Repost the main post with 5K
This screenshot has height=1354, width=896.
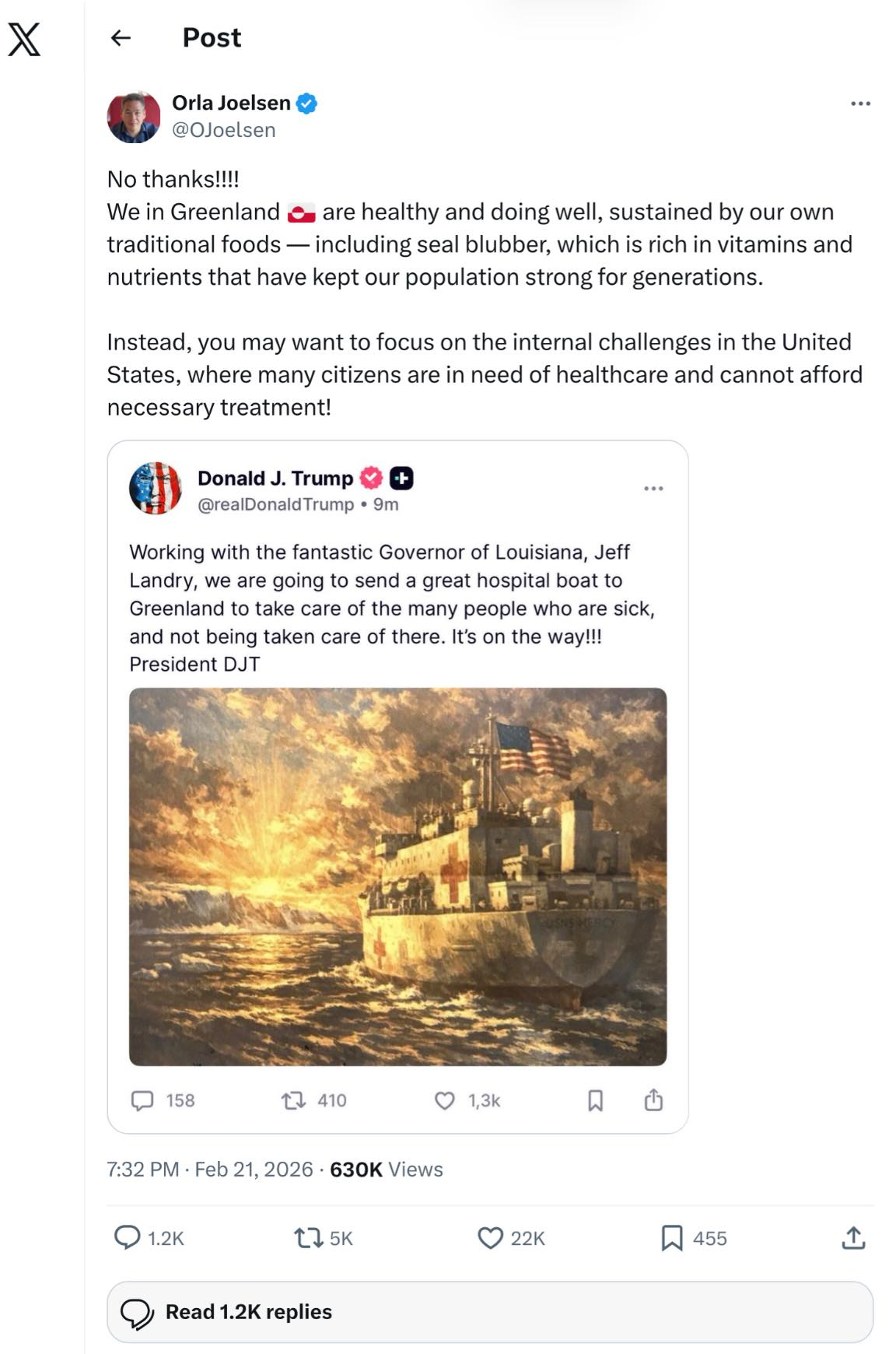coord(309,1237)
